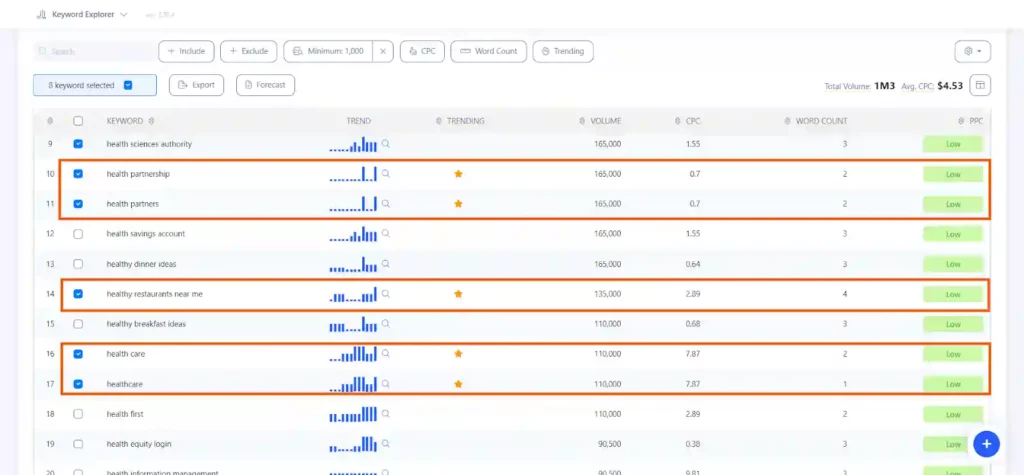Open the Word Count filter
This screenshot has width=1024, height=475.
(x=488, y=51)
